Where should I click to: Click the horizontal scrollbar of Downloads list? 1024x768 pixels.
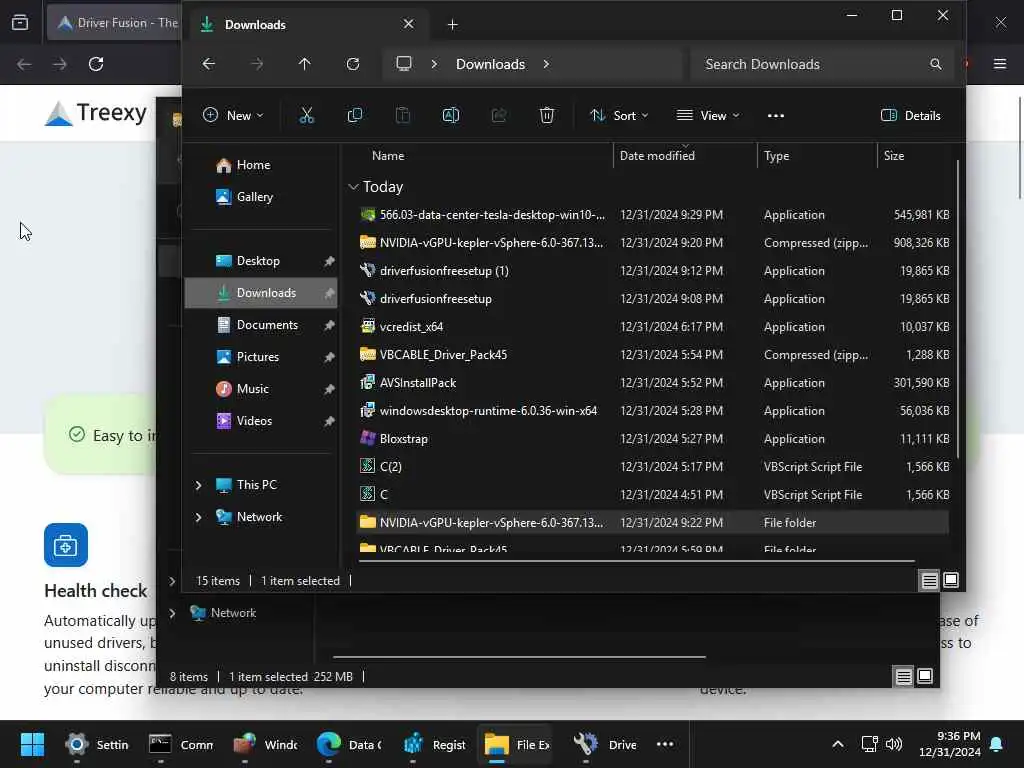pos(635,560)
